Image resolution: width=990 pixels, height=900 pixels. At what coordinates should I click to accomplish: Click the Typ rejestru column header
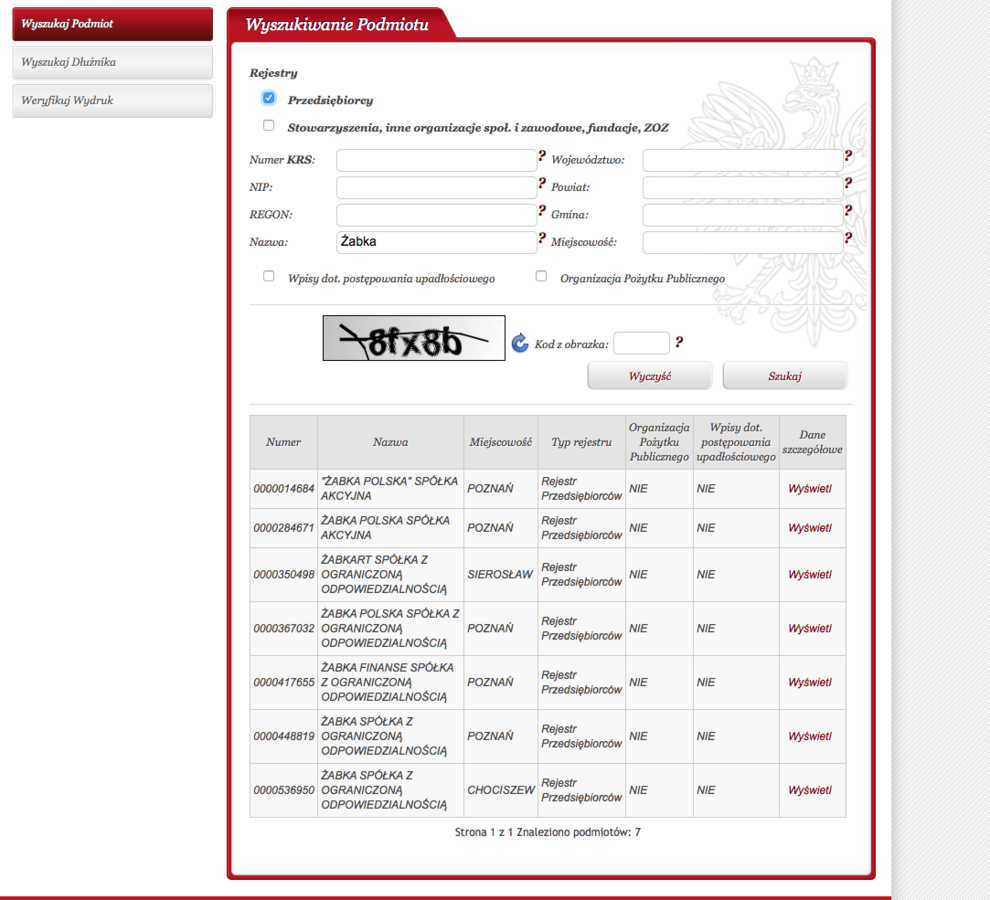pos(581,442)
